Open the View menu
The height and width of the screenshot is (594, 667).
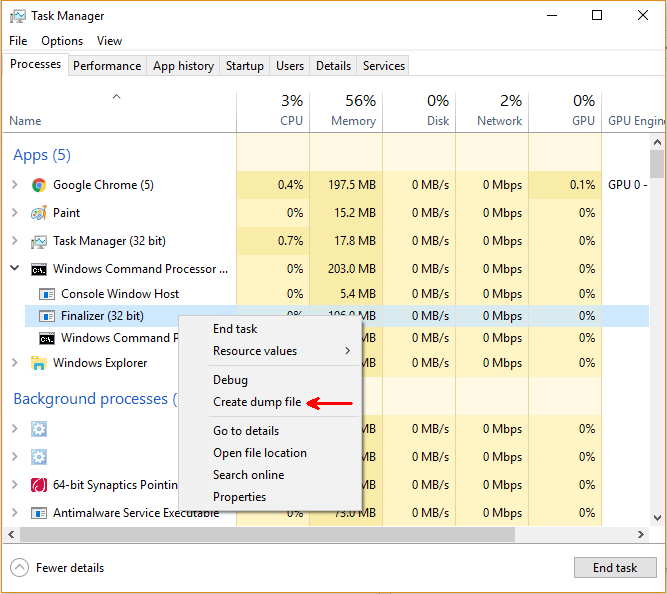point(109,41)
